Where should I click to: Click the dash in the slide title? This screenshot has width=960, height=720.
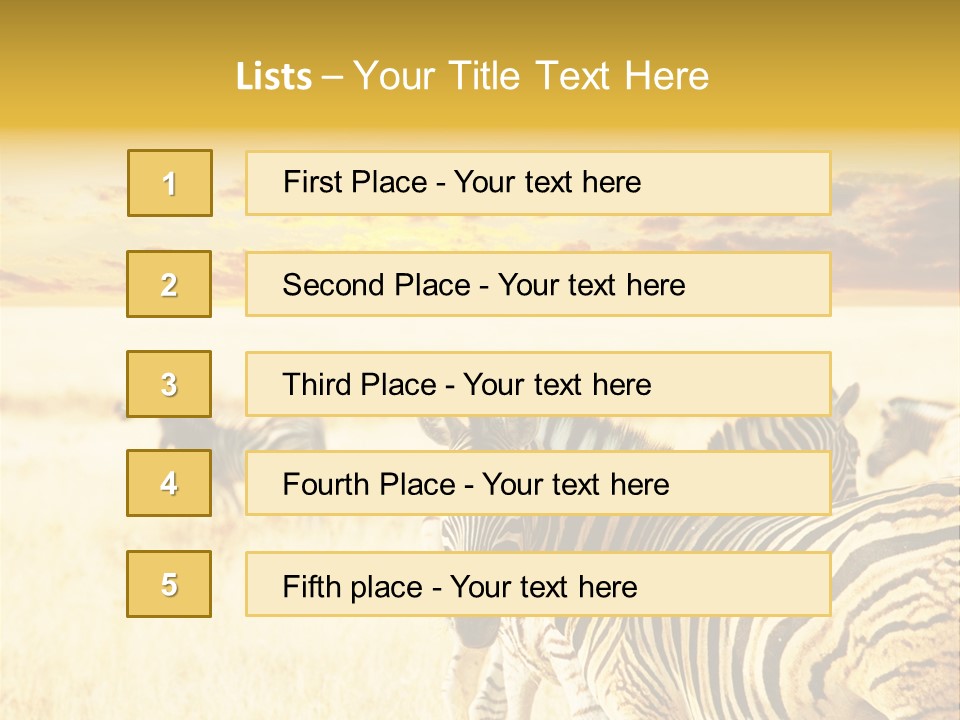[x=333, y=77]
